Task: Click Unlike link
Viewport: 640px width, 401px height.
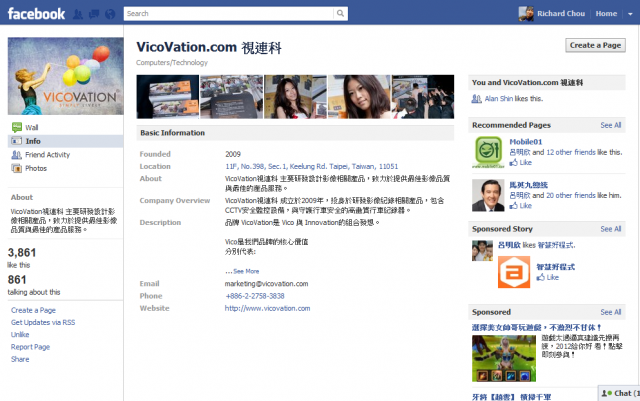Action: pyautogui.click(x=20, y=334)
